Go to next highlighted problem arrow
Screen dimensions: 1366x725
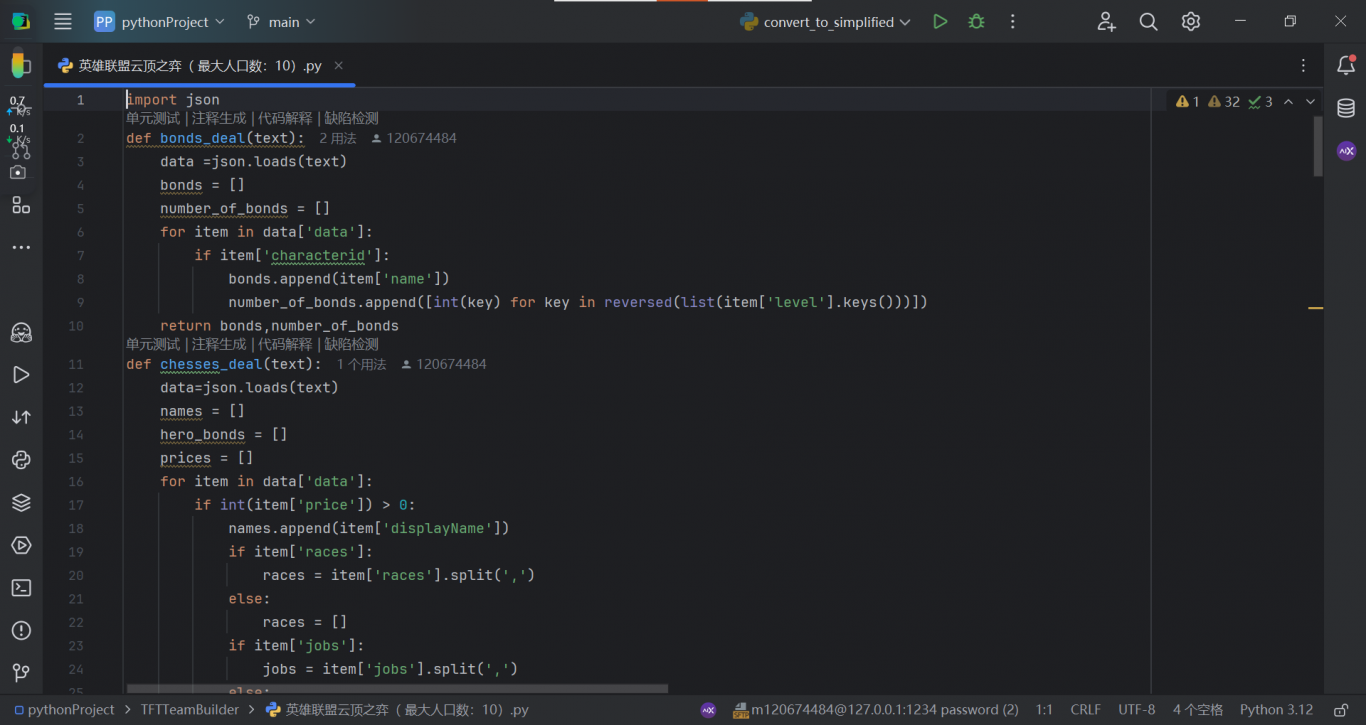1310,101
